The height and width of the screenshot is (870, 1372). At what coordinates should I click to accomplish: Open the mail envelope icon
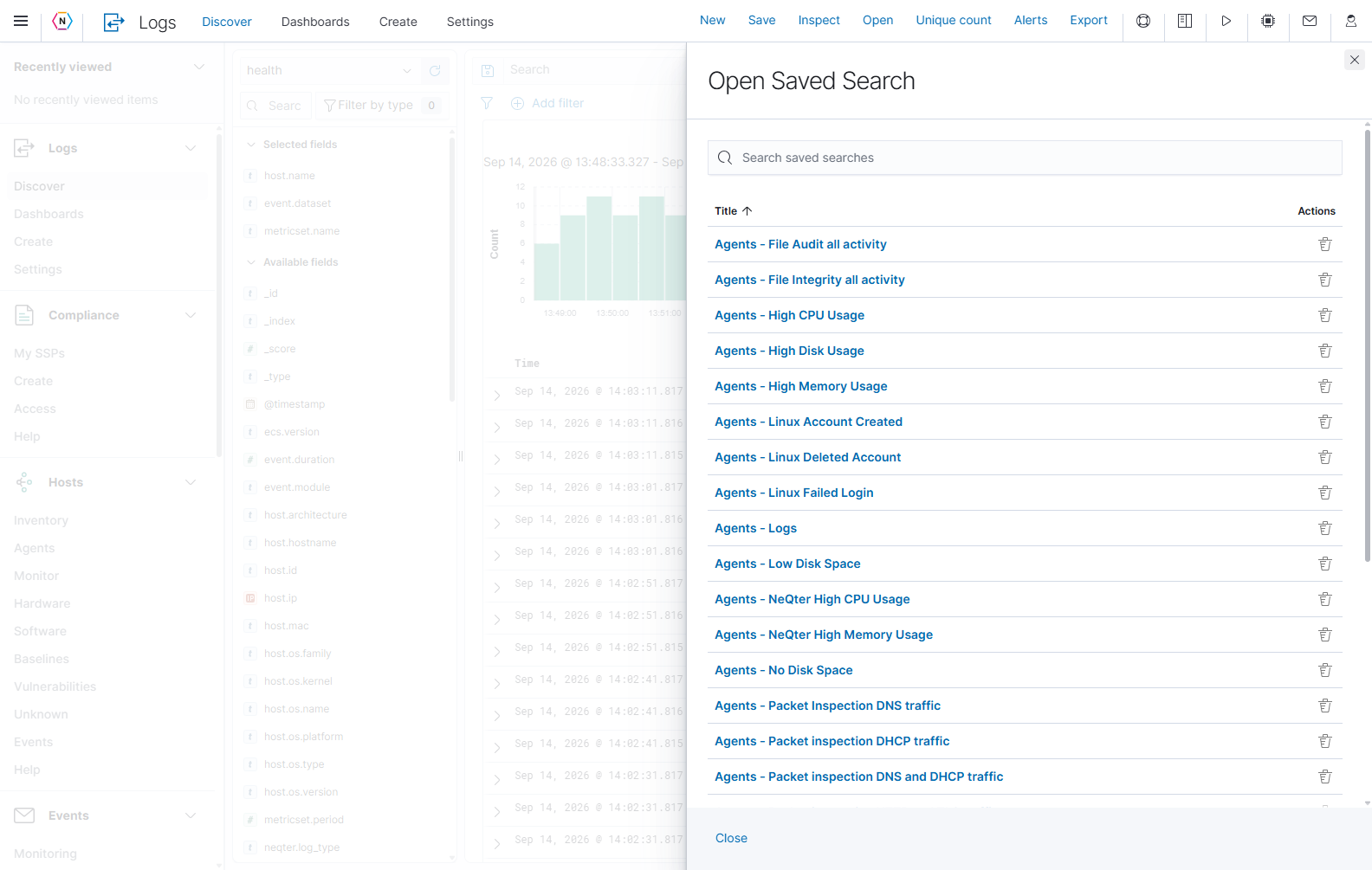point(1310,21)
